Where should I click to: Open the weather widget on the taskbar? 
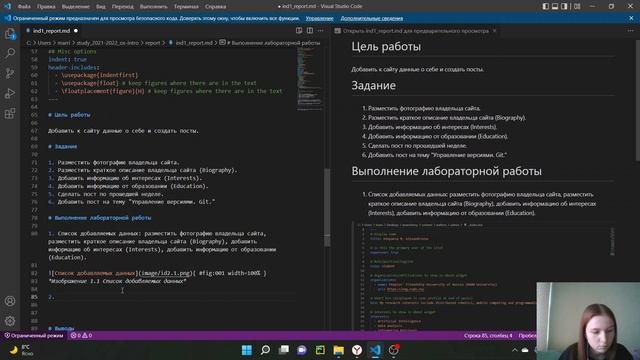(21, 350)
